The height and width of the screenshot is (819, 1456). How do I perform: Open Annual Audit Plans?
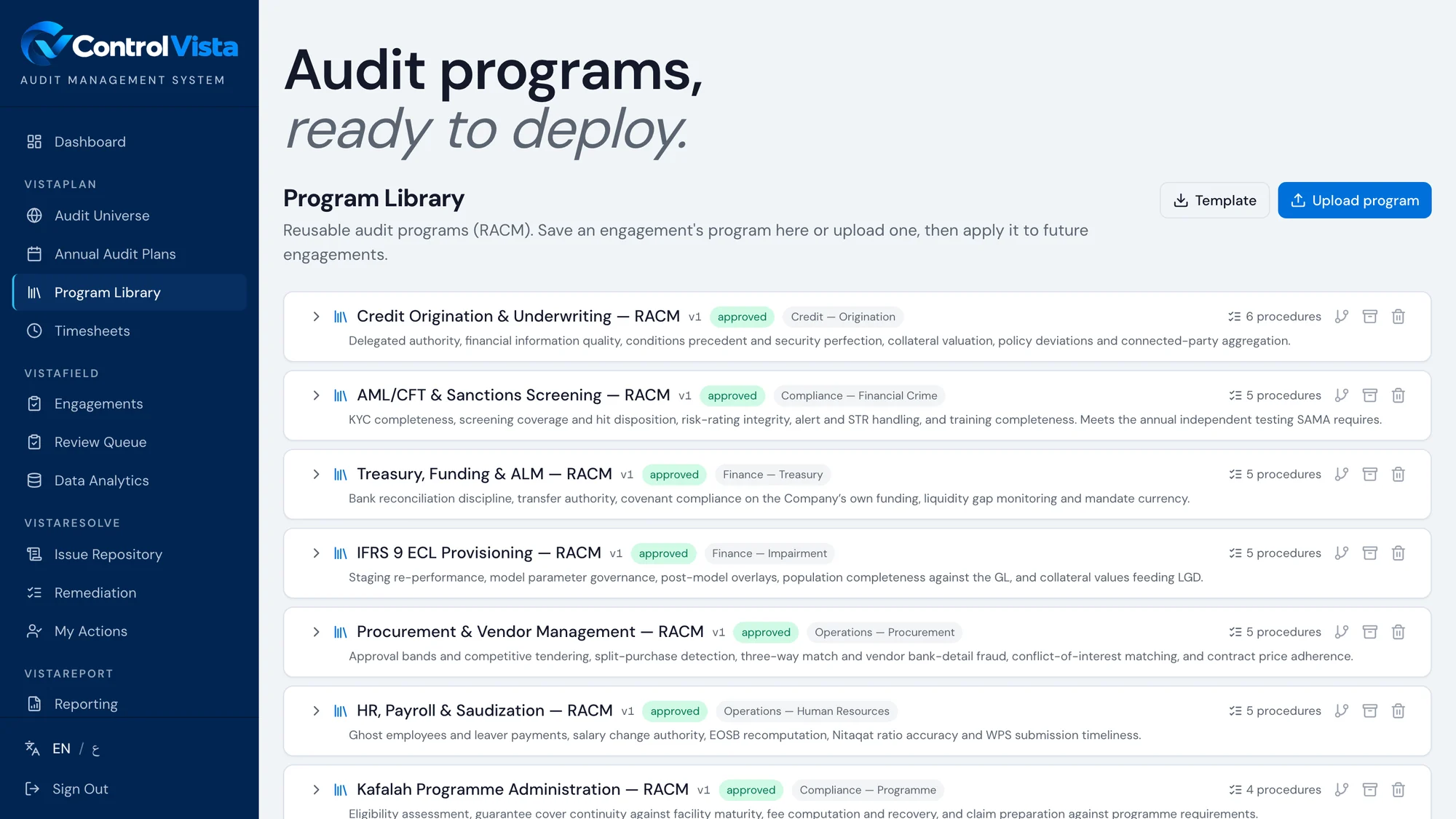130,254
